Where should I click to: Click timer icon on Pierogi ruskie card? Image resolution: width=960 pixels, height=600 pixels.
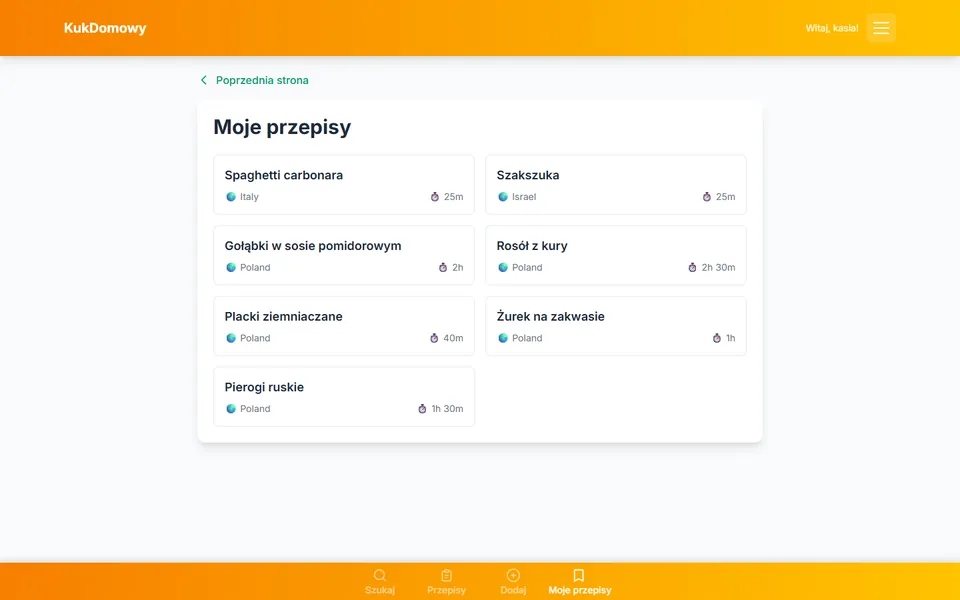(x=422, y=409)
